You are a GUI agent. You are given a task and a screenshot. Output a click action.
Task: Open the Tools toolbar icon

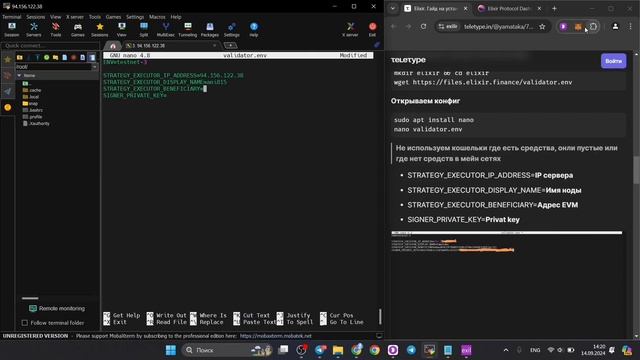pyautogui.click(x=56, y=30)
